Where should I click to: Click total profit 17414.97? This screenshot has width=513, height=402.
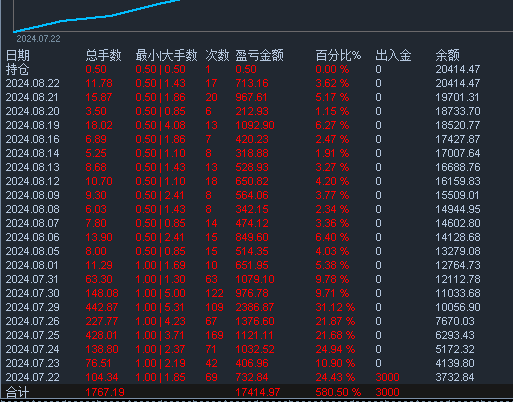pos(258,392)
